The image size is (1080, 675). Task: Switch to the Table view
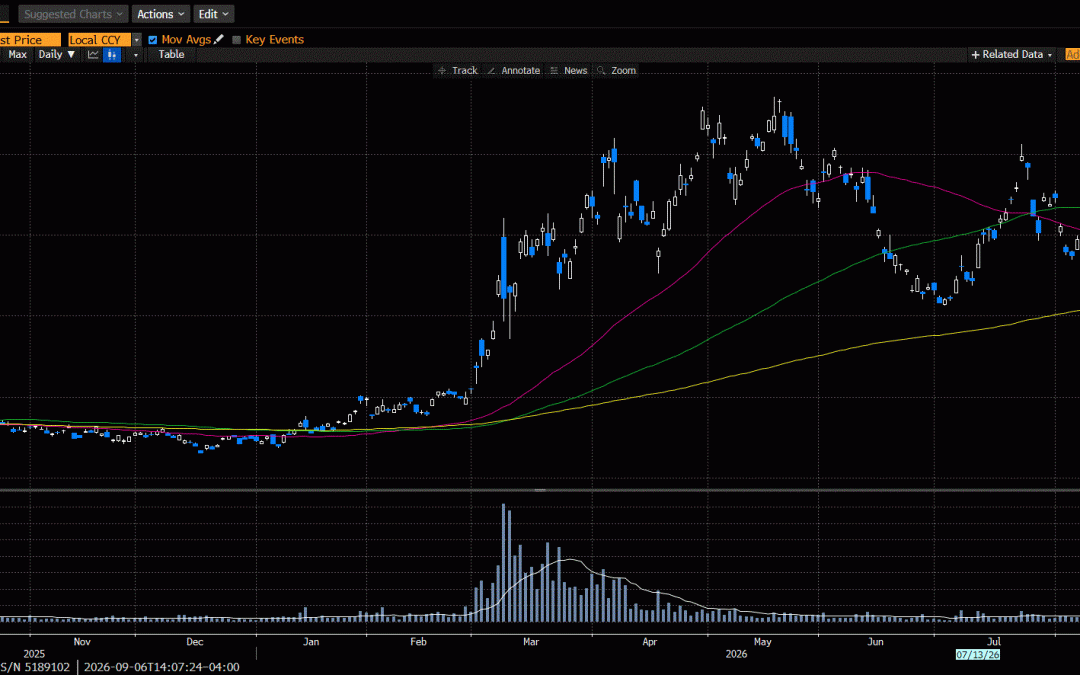point(172,54)
